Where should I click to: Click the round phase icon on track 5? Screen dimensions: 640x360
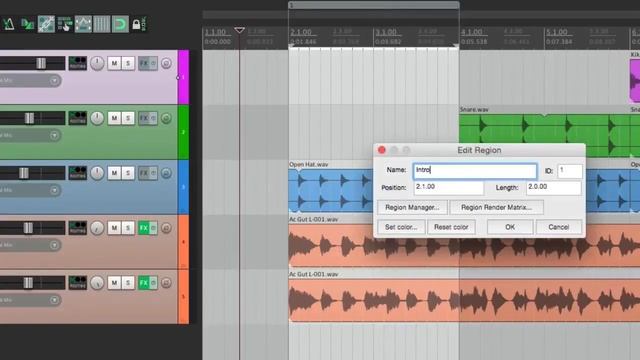(166, 282)
